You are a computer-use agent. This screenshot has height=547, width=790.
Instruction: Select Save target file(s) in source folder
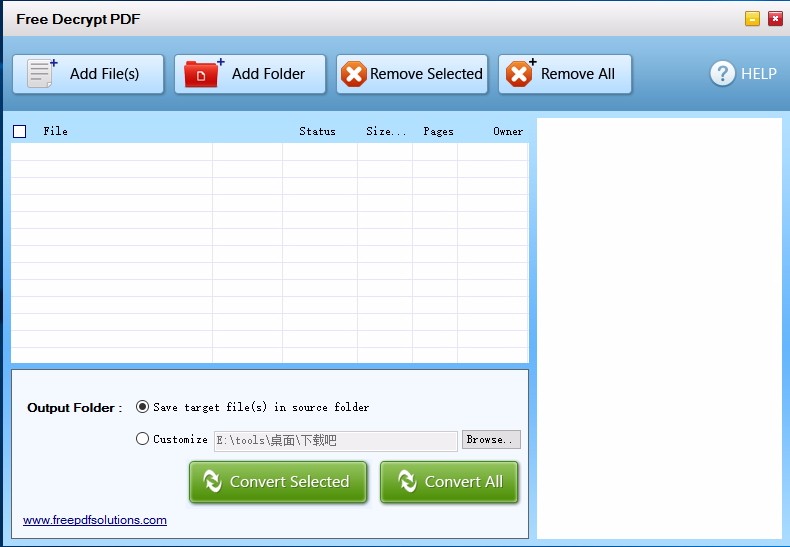click(x=143, y=406)
